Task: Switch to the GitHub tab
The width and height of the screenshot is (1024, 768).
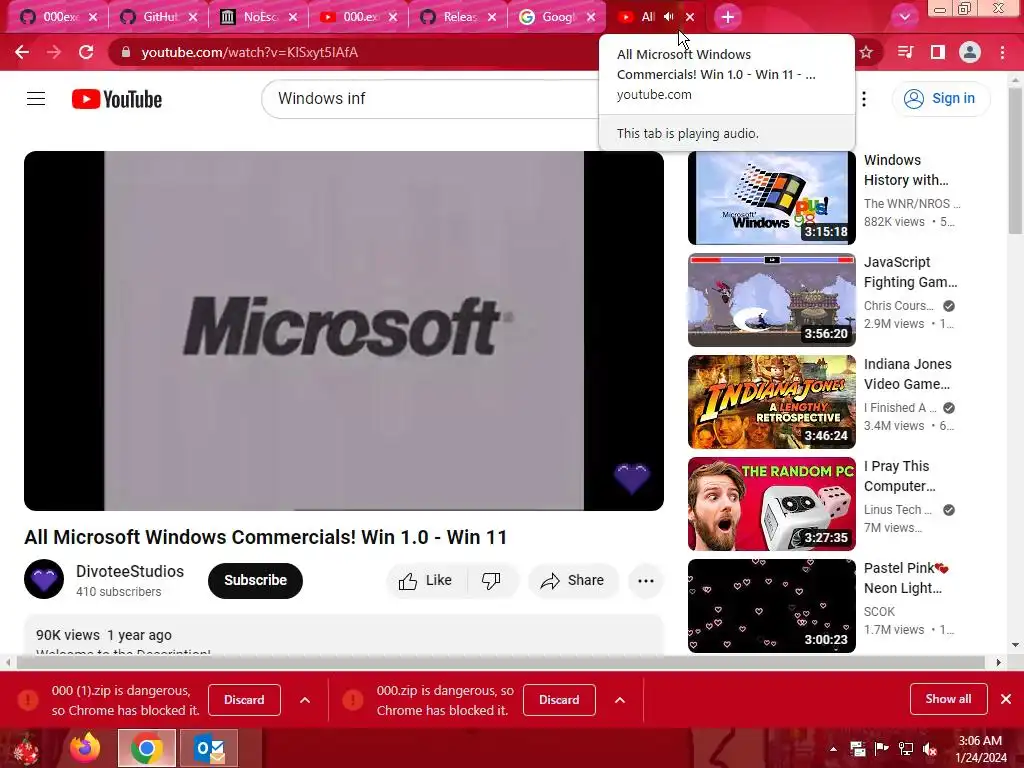Action: point(159,17)
